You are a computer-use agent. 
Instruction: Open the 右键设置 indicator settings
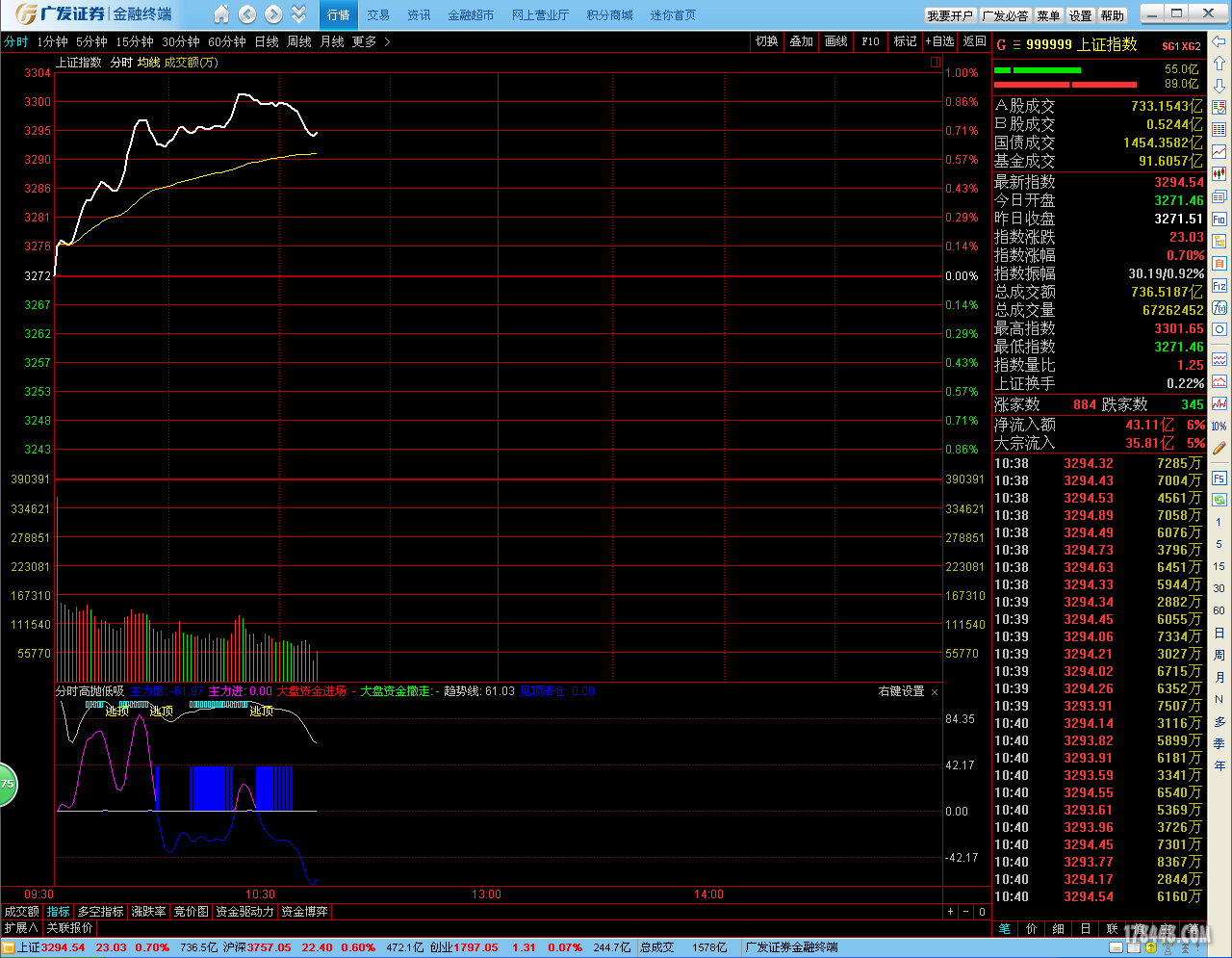tap(901, 691)
